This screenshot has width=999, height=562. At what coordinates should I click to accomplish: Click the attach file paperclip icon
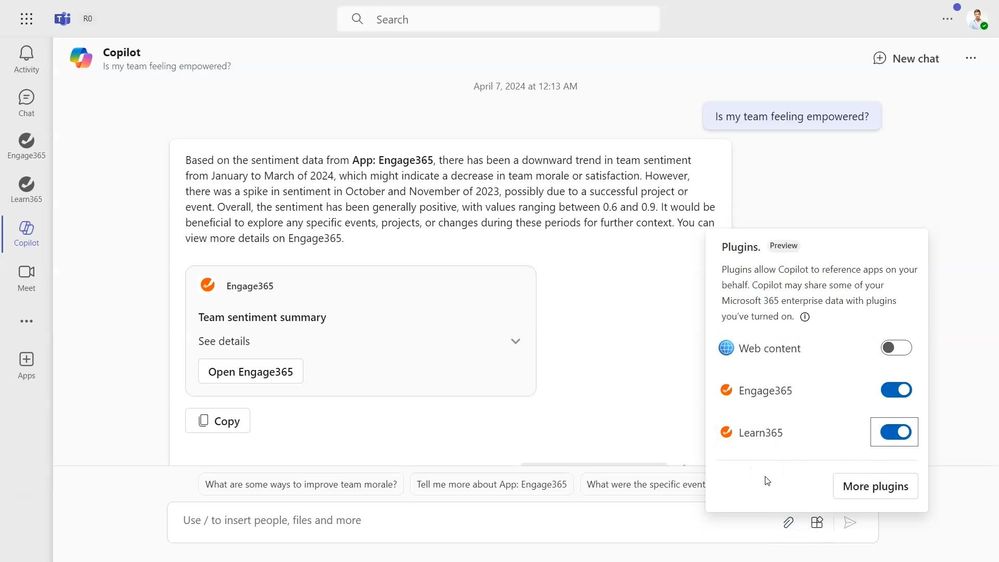788,522
